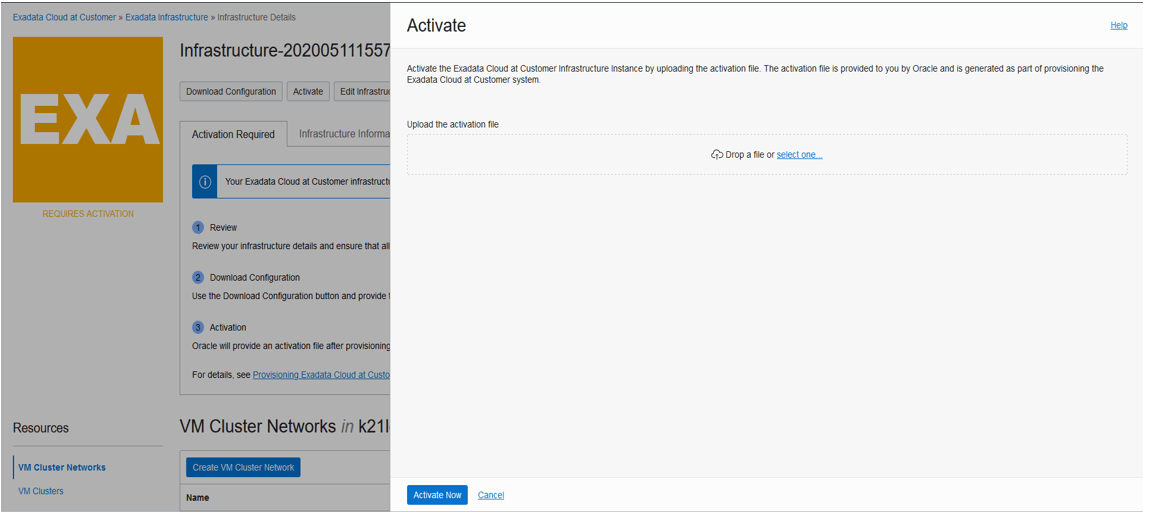Select VM Clusters in Resources sidebar
The image size is (1150, 512).
41,491
